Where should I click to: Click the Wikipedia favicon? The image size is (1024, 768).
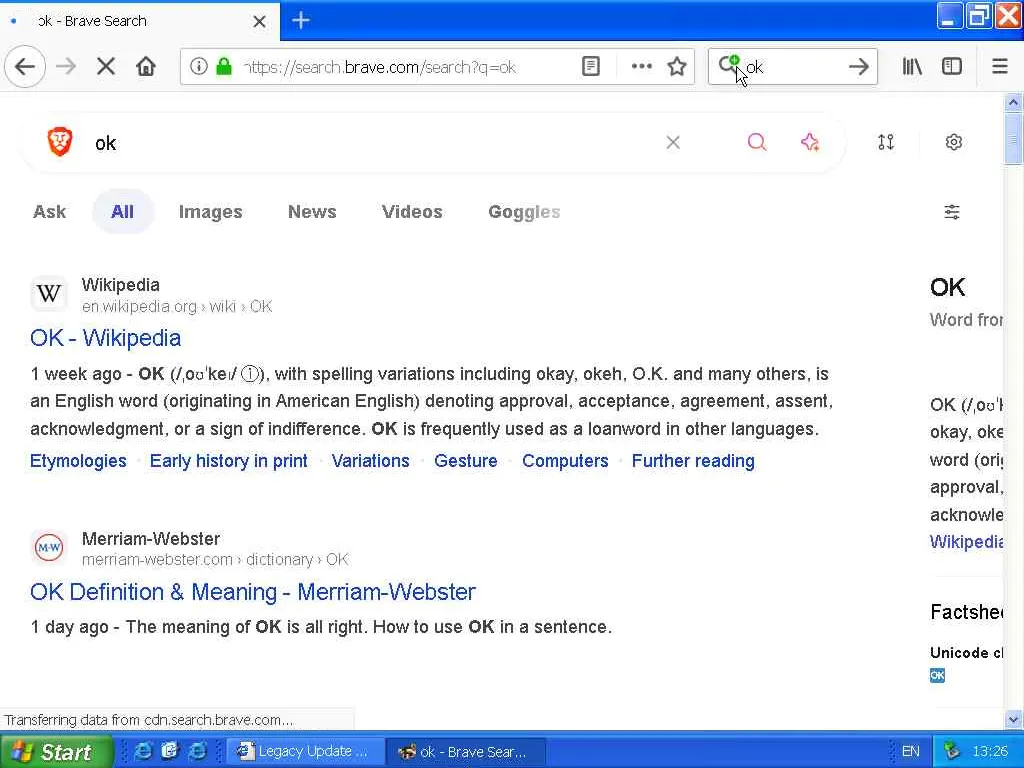(x=49, y=294)
